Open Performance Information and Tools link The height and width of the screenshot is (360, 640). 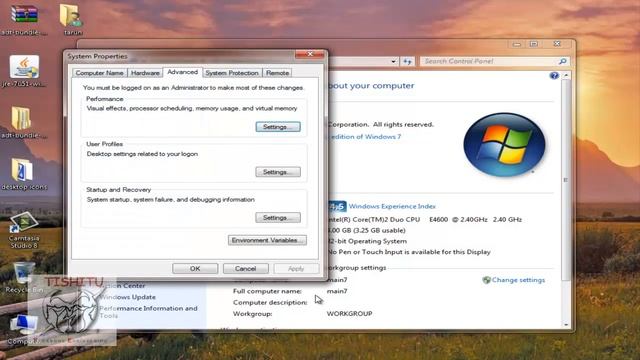(x=148, y=312)
